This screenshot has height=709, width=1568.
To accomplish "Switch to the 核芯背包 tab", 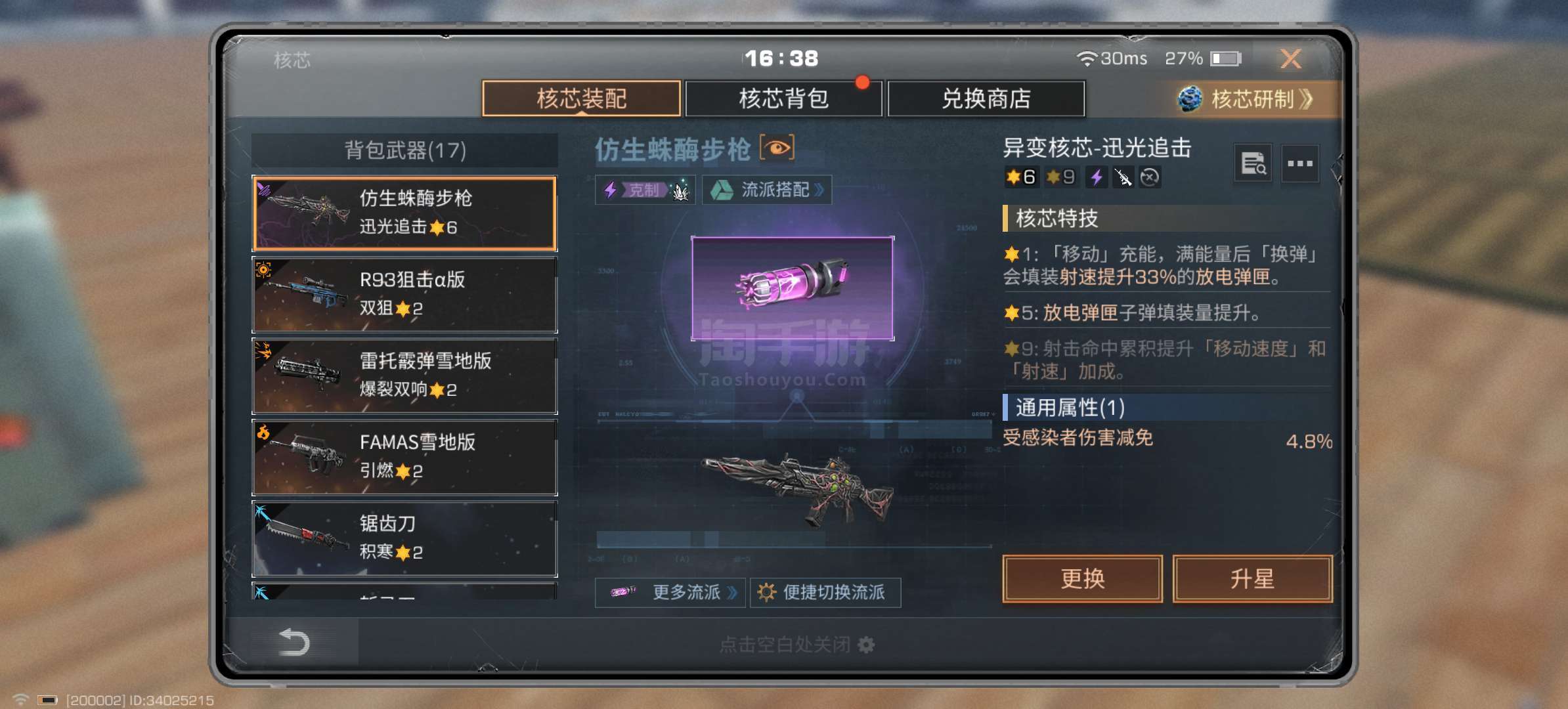I will point(783,98).
